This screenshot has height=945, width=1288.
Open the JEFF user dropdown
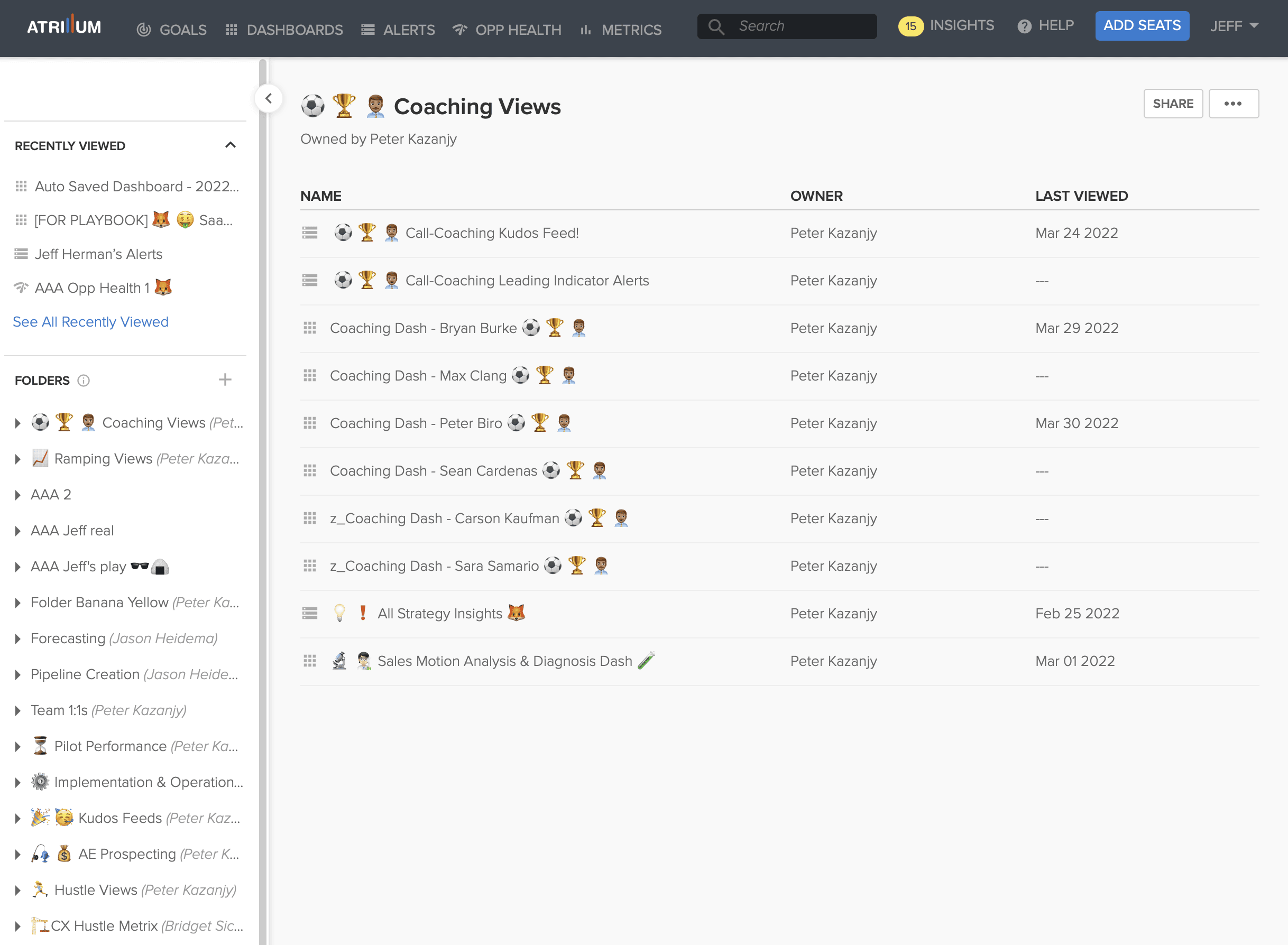point(1234,26)
